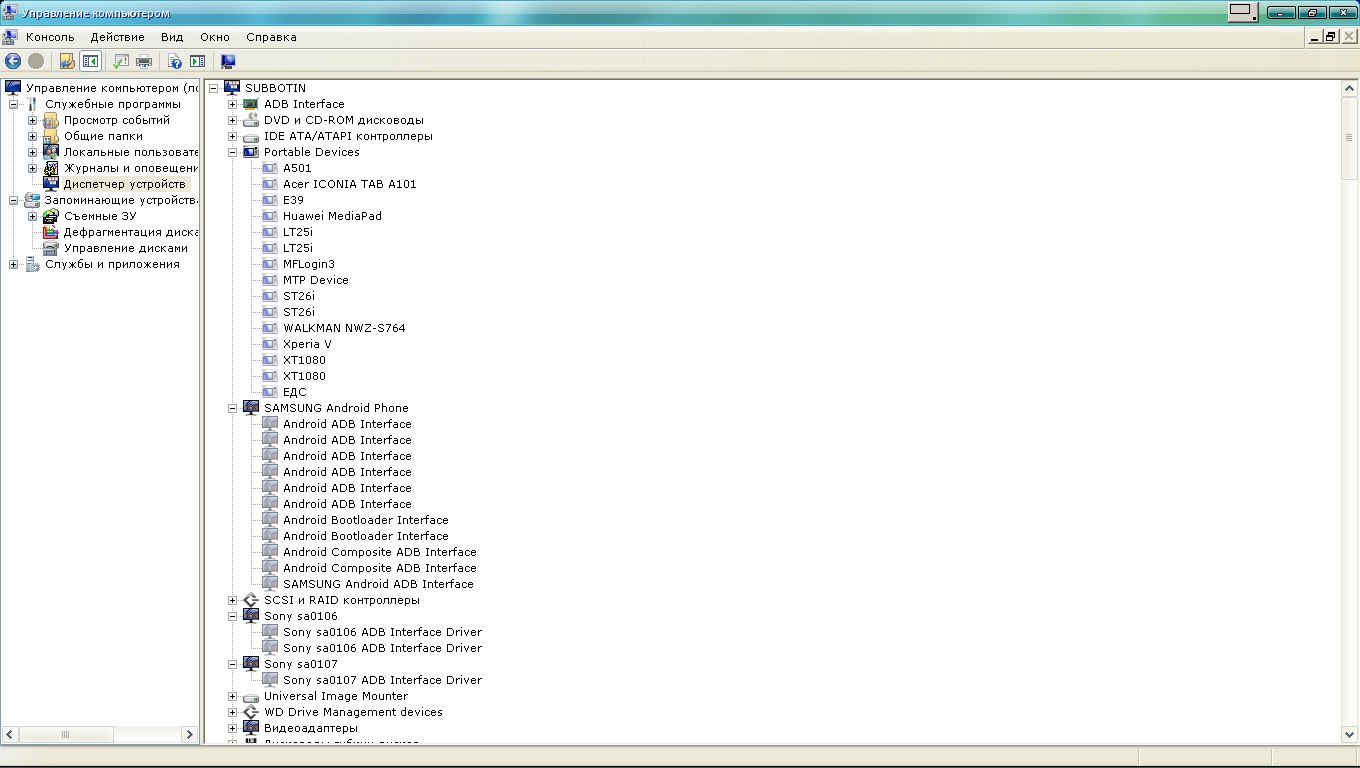Click the SAMSUNG Android ADB Interface icon
This screenshot has width=1360, height=768.
[270, 584]
